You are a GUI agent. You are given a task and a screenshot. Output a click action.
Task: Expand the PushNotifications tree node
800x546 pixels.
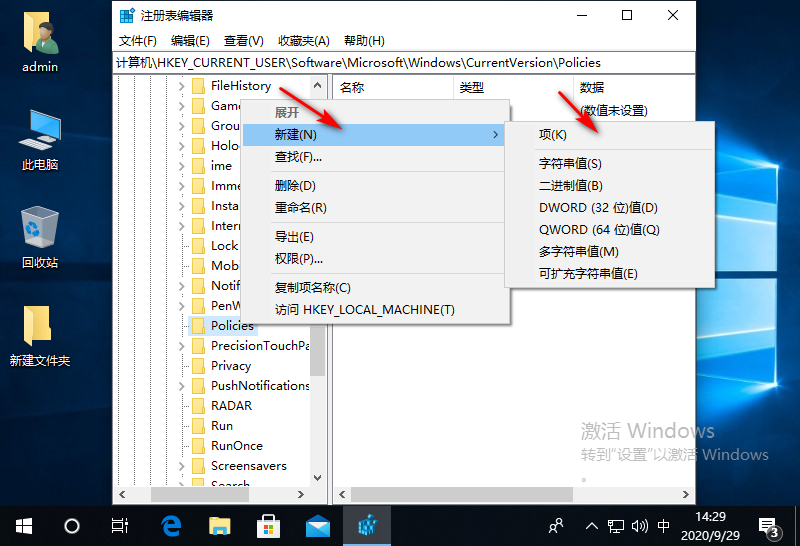tap(182, 386)
